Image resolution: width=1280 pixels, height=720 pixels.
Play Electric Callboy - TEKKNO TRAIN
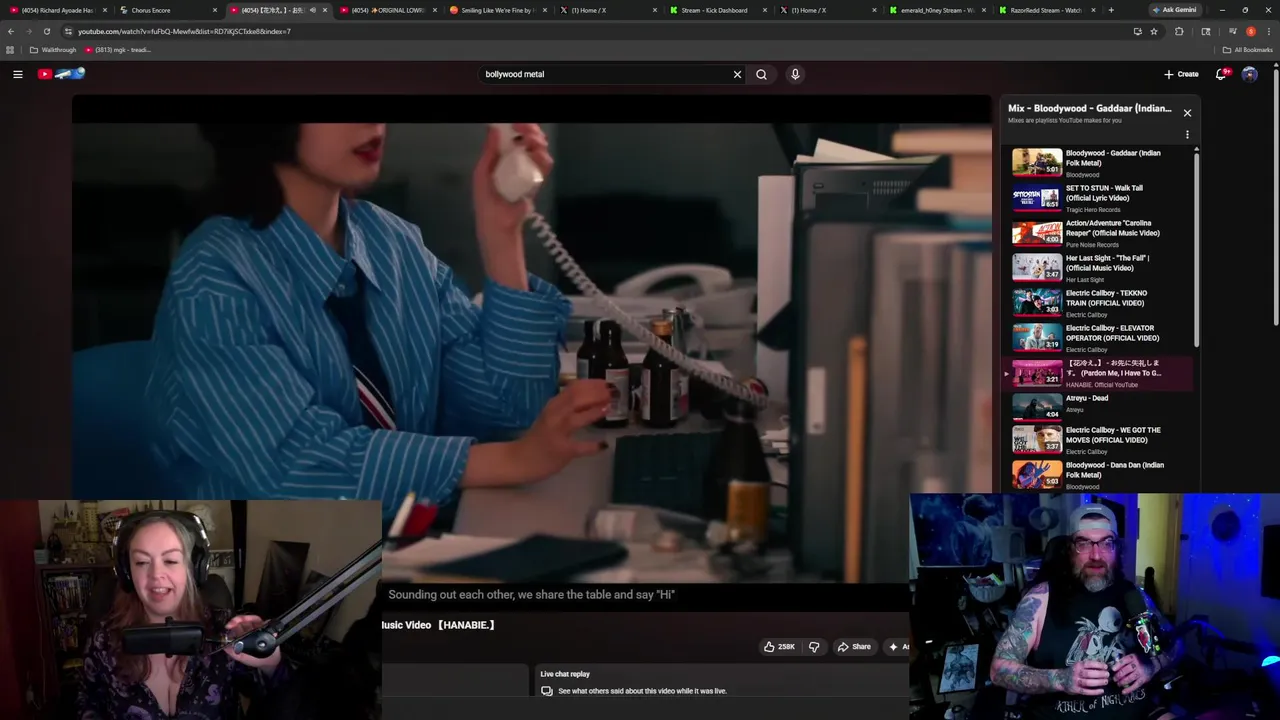(x=1098, y=303)
